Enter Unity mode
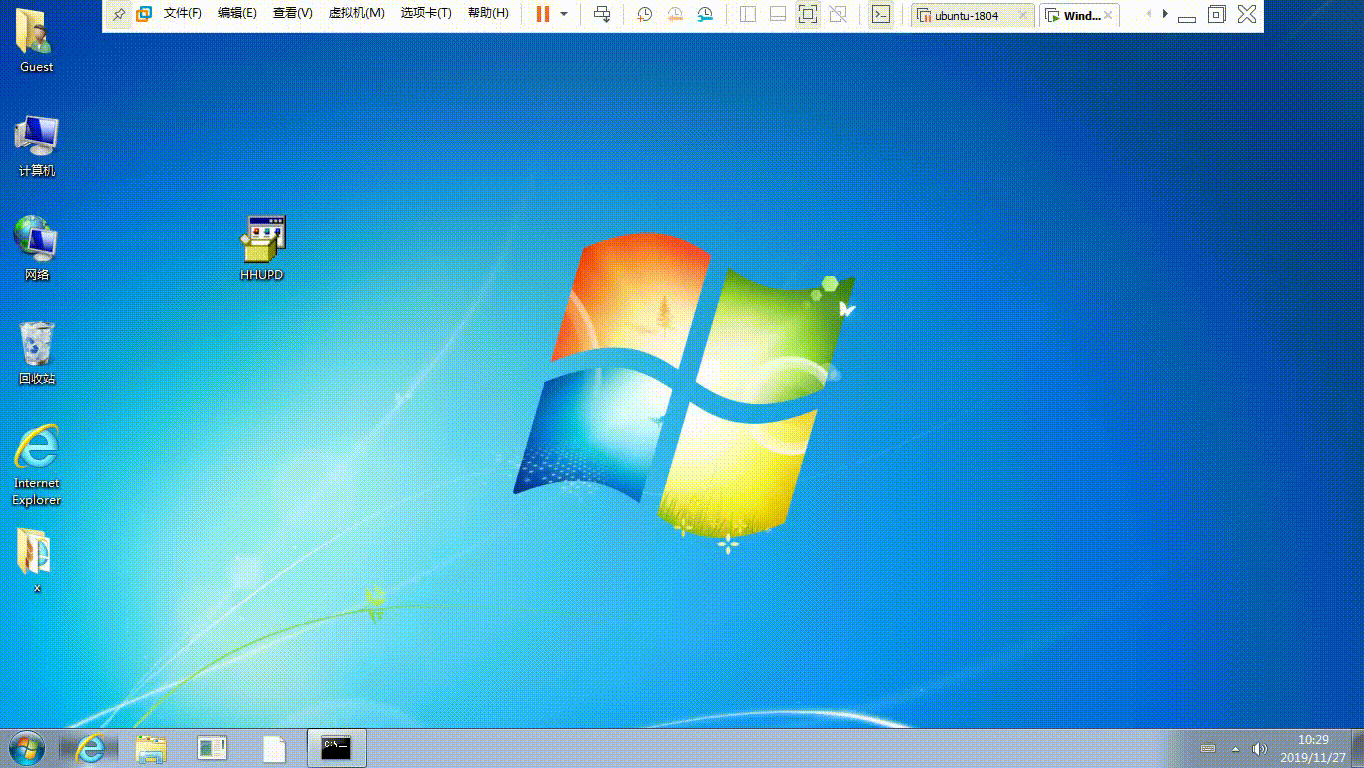The image size is (1364, 768). (838, 14)
